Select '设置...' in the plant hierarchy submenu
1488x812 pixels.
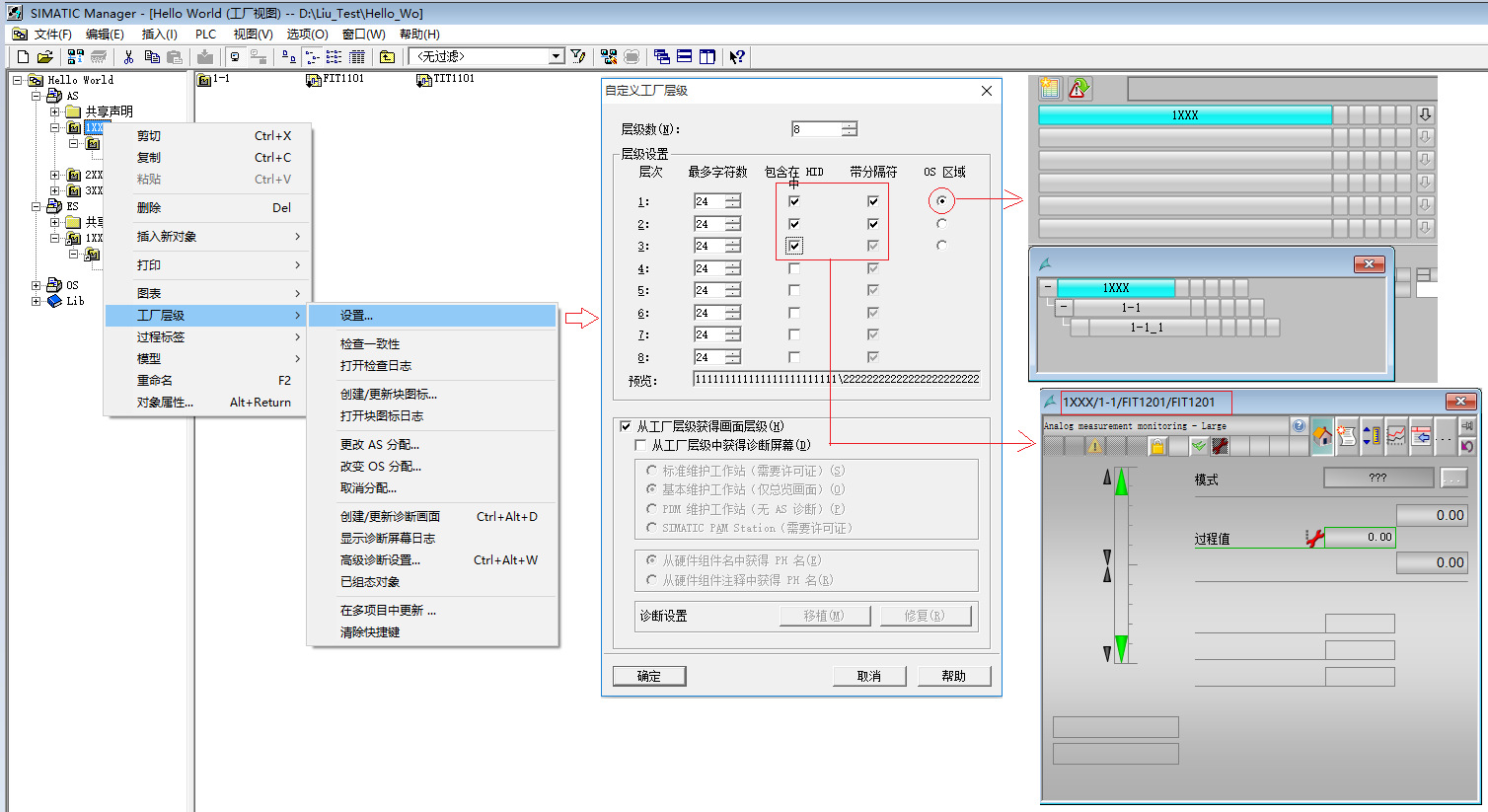356,316
